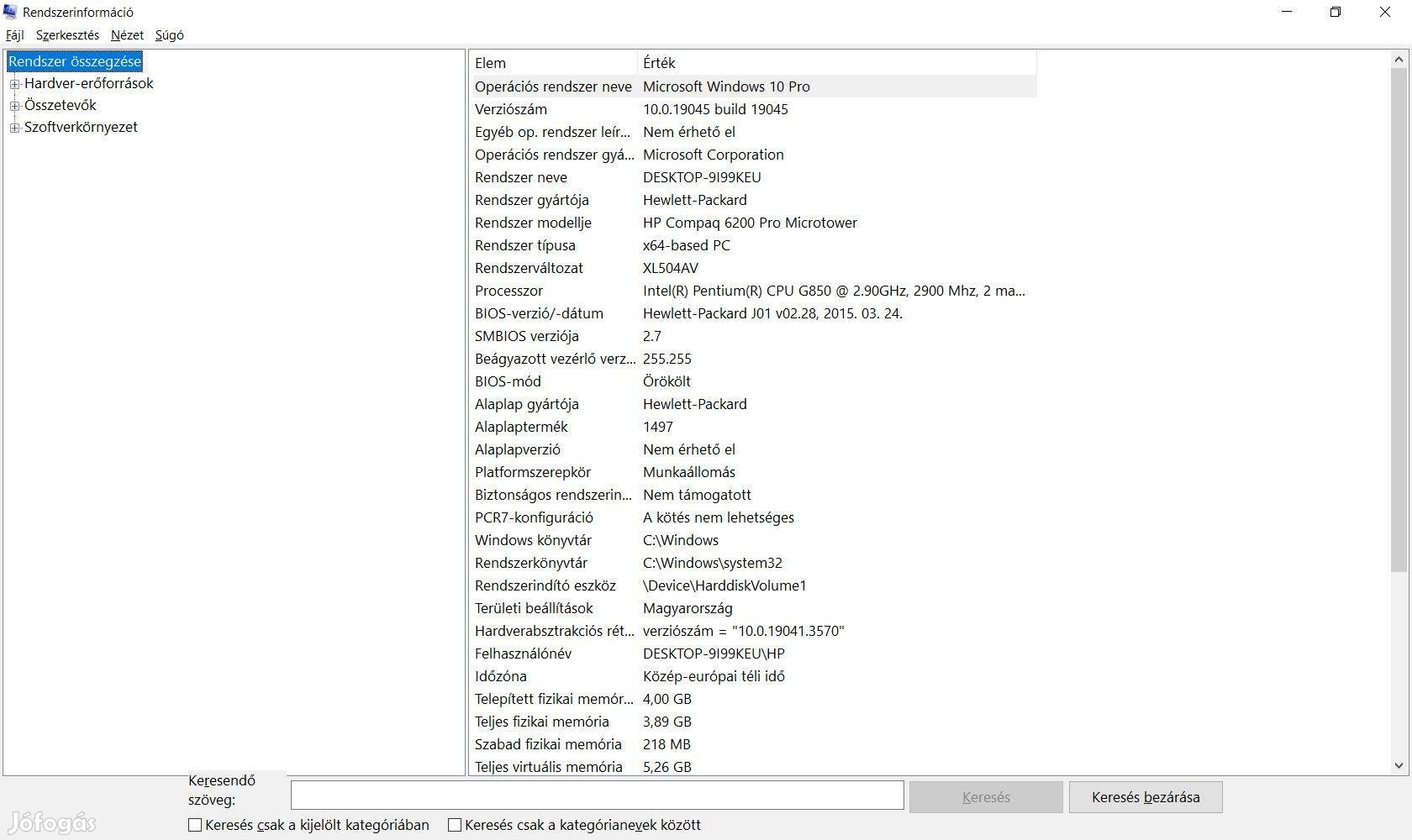Open the Fájl menu
The image size is (1412, 840).
pos(15,35)
